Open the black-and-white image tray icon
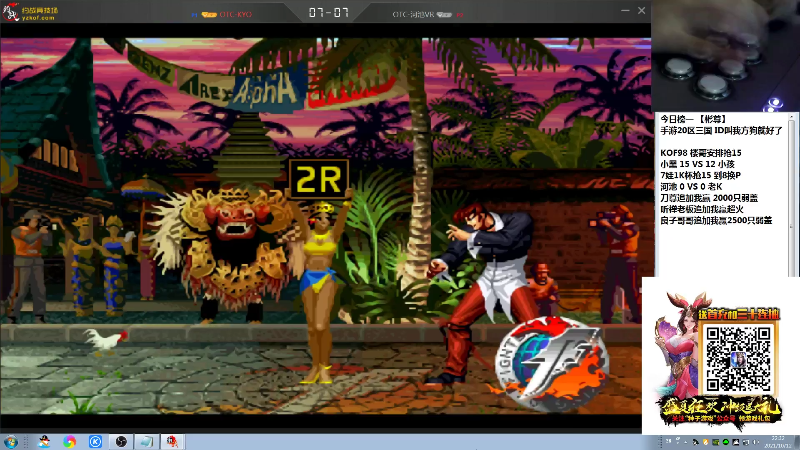The width and height of the screenshot is (800, 450). 736,442
